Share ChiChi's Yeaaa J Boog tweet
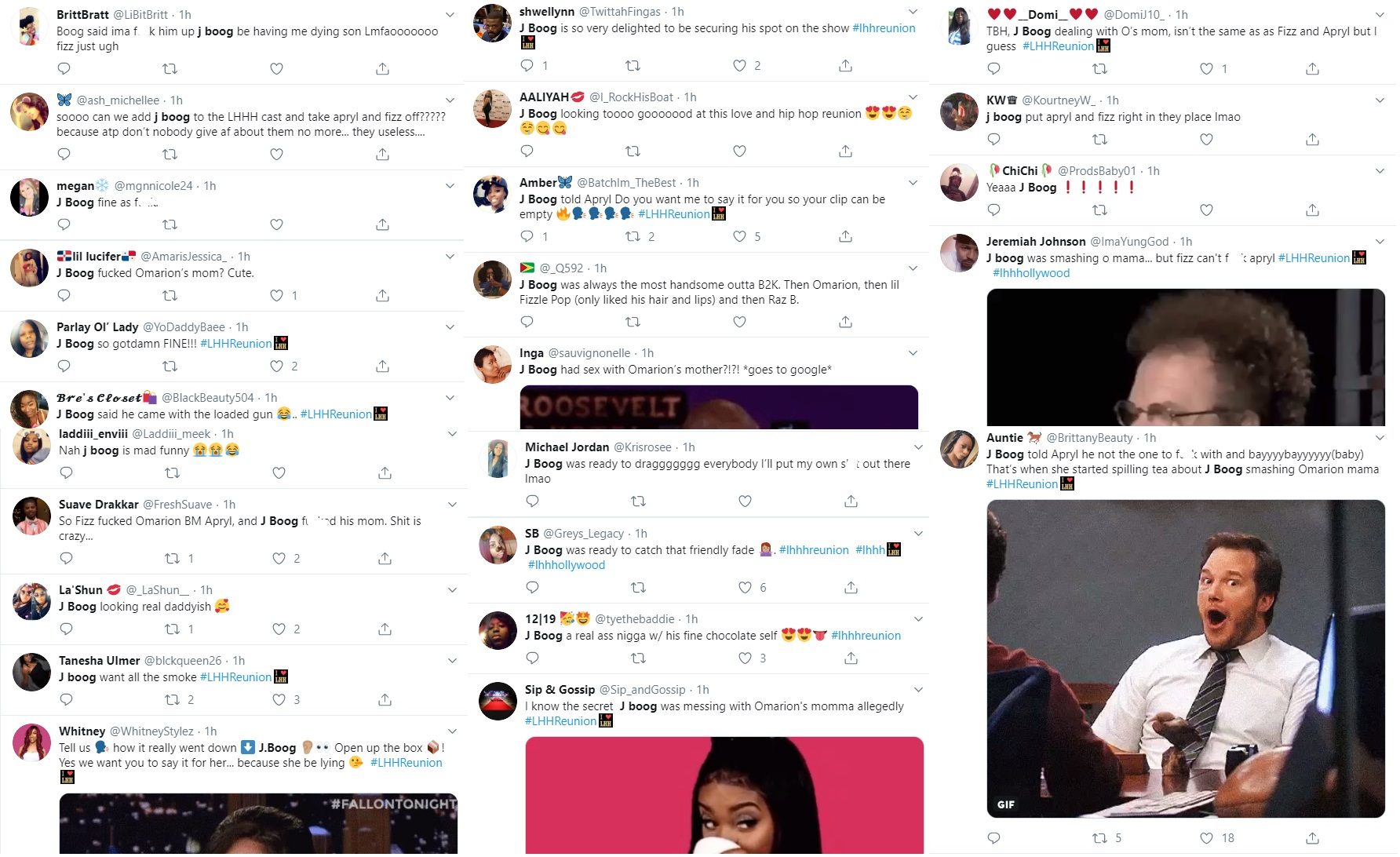The height and width of the screenshot is (857, 1400). pos(1312,210)
